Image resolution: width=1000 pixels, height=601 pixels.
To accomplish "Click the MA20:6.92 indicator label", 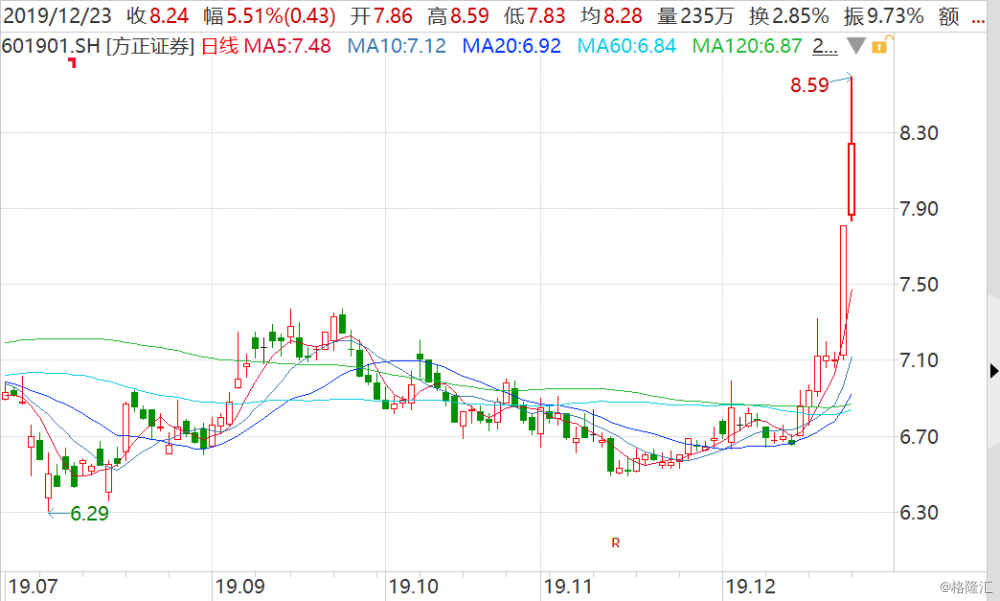I will (511, 46).
